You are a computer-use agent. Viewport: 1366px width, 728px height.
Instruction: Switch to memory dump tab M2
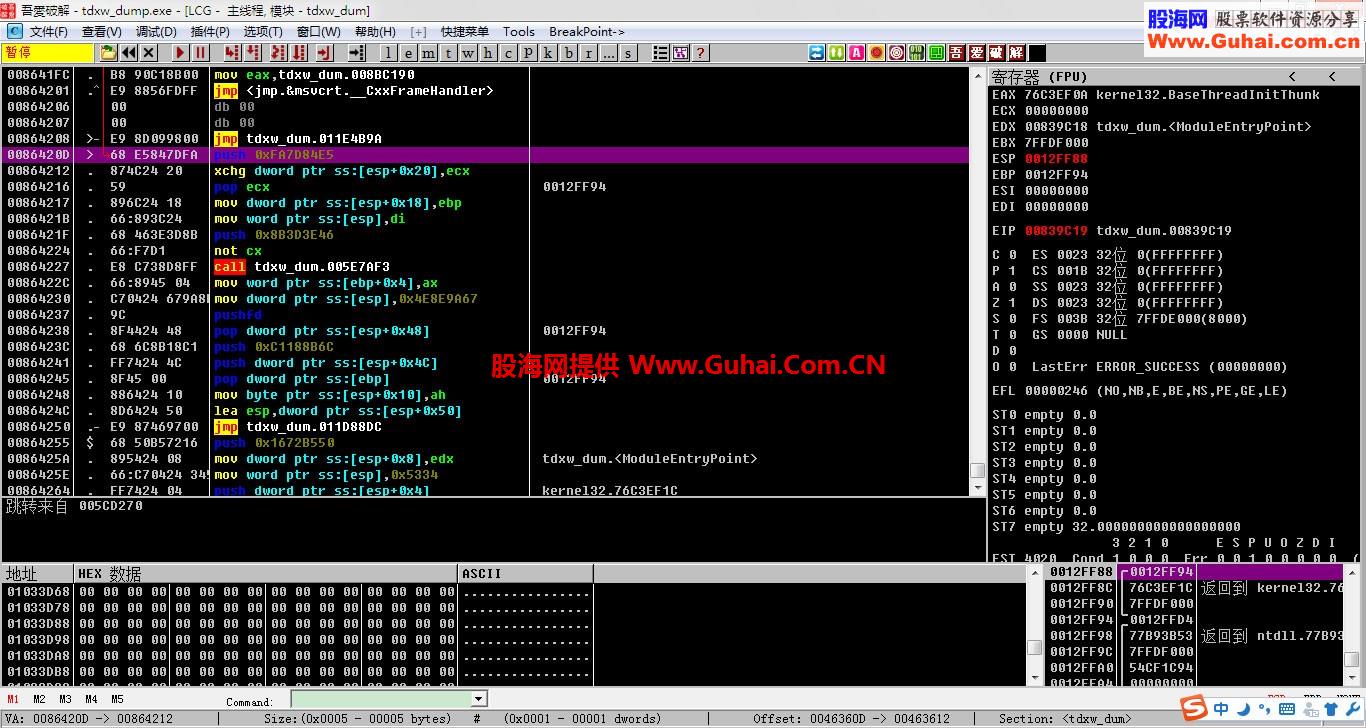point(39,699)
